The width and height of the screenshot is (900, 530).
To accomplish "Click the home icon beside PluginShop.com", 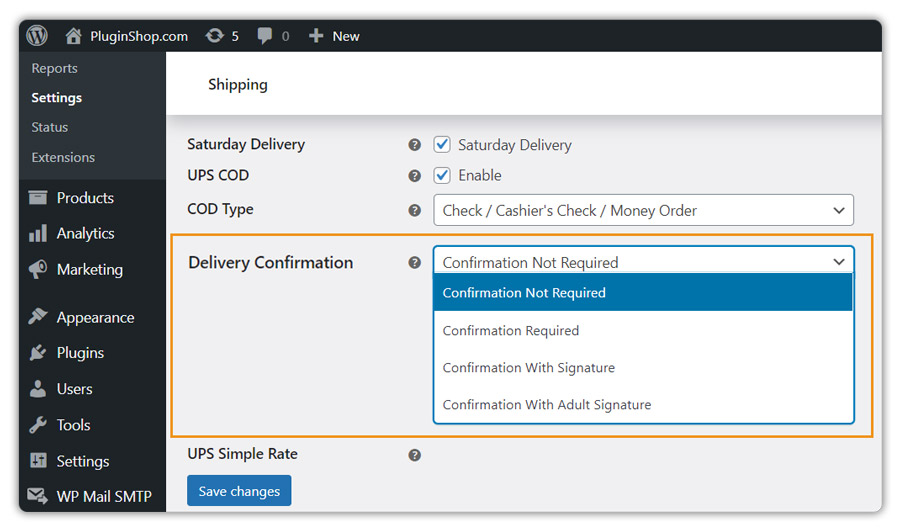I will (73, 36).
